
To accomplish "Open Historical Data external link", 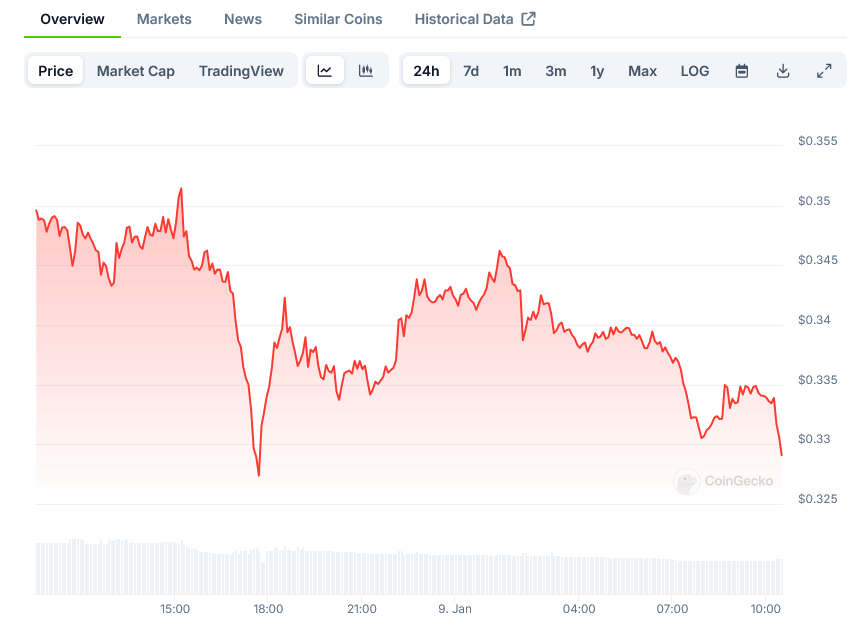I will click(x=475, y=19).
